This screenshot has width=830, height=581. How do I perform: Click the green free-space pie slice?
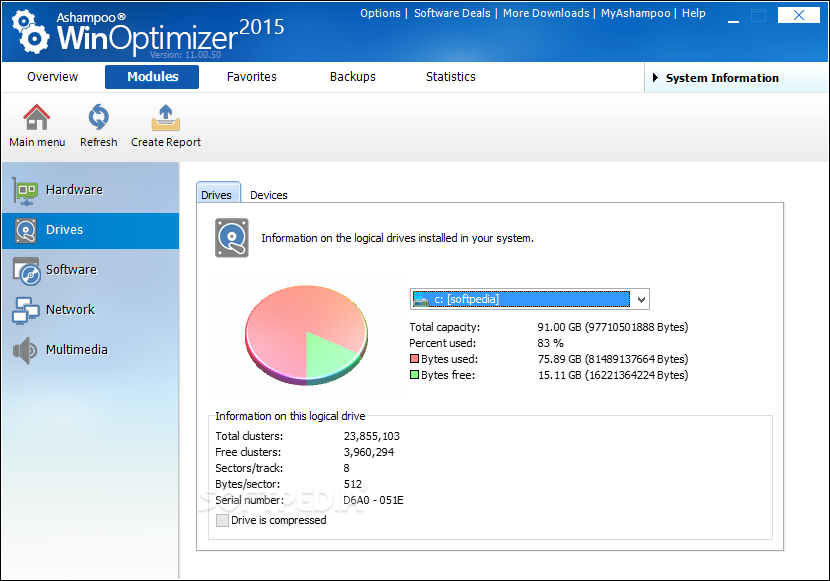click(328, 355)
